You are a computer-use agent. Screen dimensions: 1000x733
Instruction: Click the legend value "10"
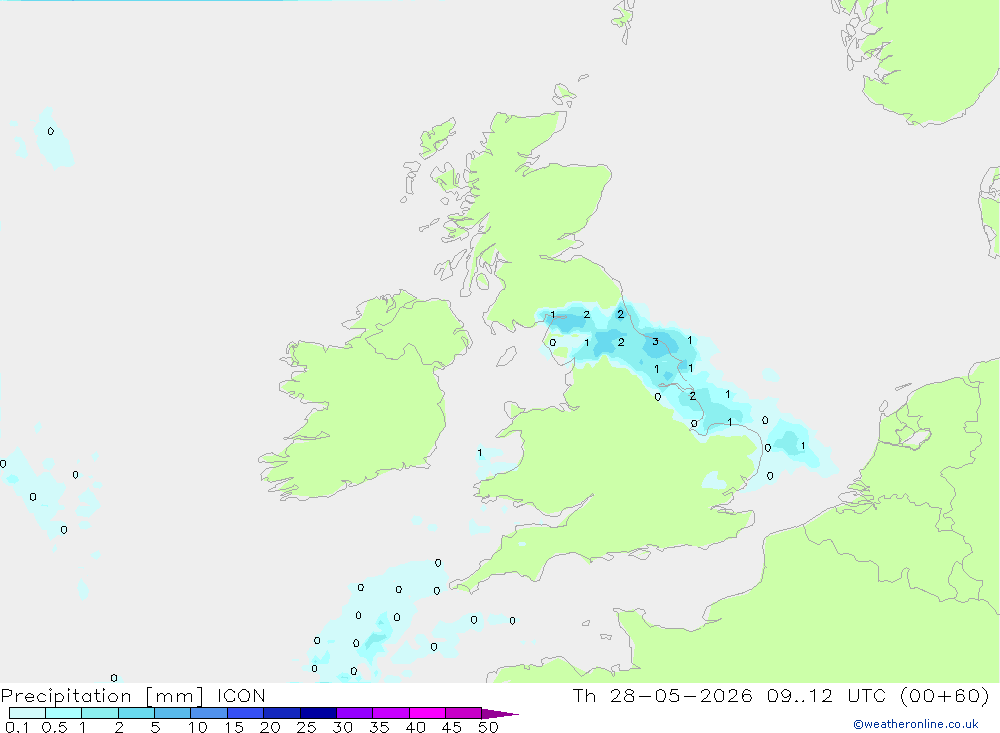pyautogui.click(x=198, y=727)
